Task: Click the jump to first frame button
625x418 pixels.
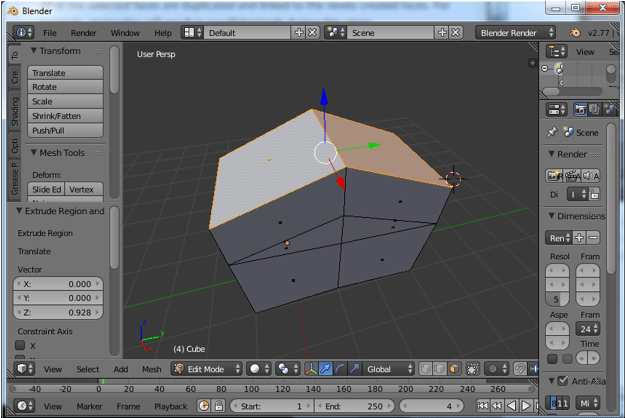Action: point(485,406)
